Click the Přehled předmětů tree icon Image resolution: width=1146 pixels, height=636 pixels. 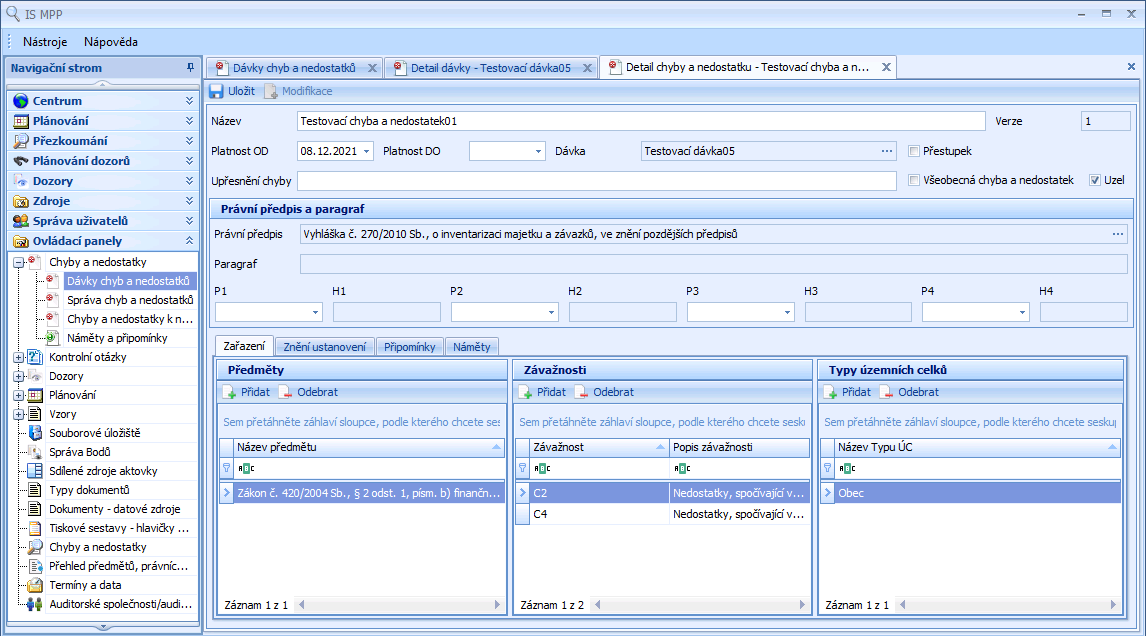click(35, 566)
